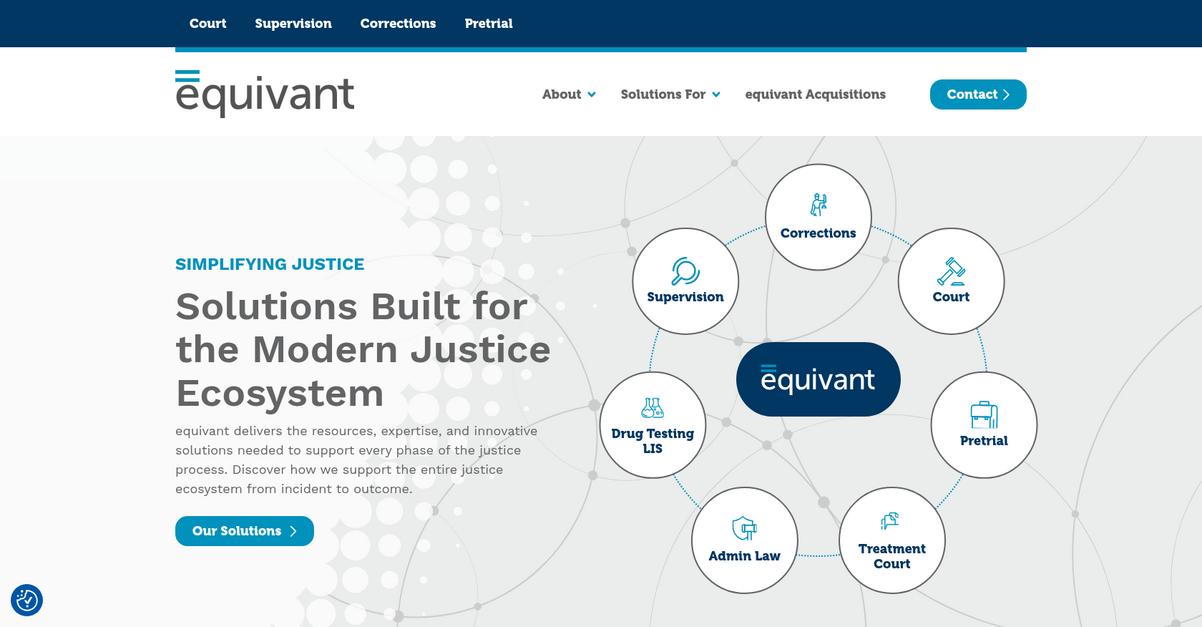The width and height of the screenshot is (1202, 627).
Task: Expand the Solutions For dropdown
Action: tap(670, 94)
